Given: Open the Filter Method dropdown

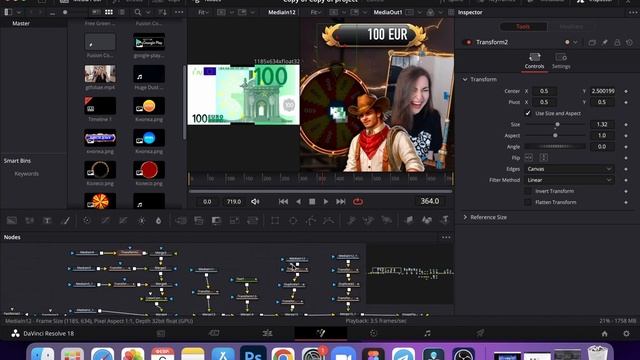Looking at the screenshot, I should click(569, 180).
